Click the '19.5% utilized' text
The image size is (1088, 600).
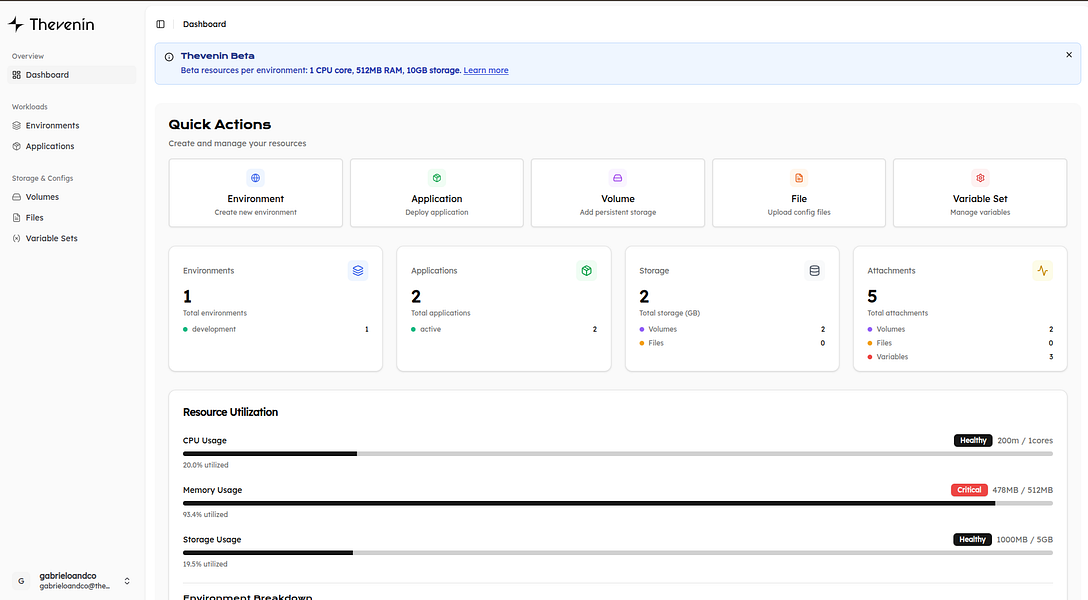[205, 565]
